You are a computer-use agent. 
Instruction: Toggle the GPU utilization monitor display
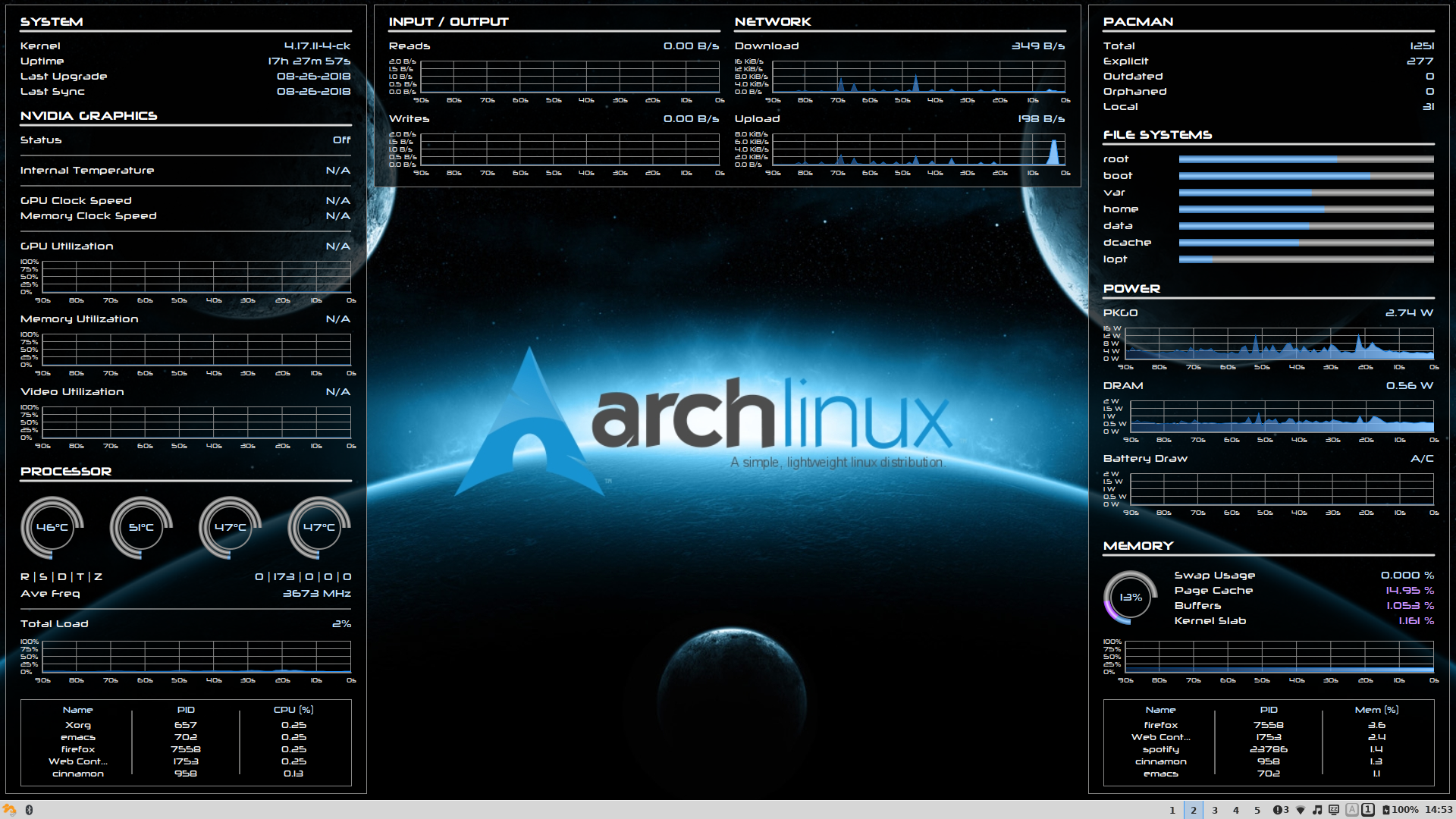coord(65,246)
